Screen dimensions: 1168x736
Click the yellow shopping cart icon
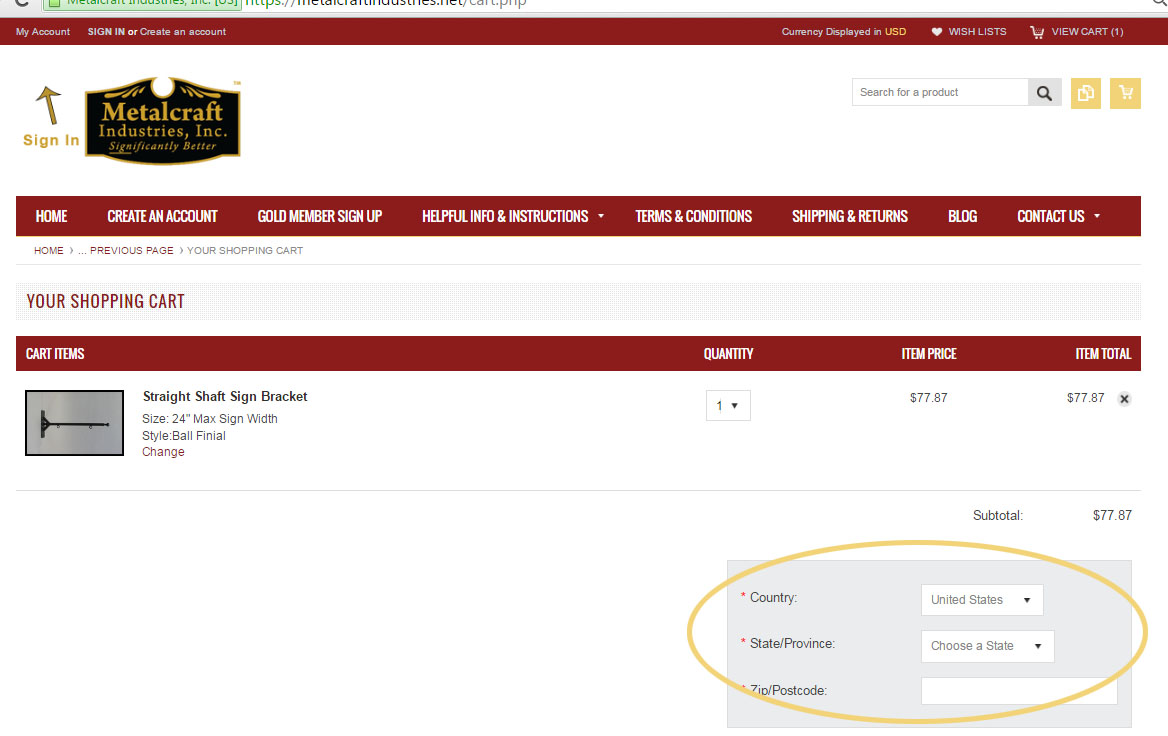(1126, 93)
